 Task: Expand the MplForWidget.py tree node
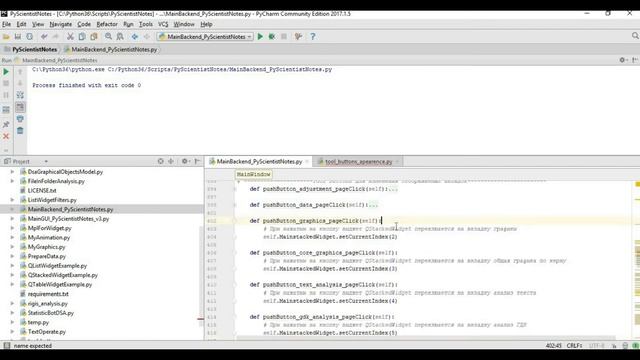tap(12, 228)
